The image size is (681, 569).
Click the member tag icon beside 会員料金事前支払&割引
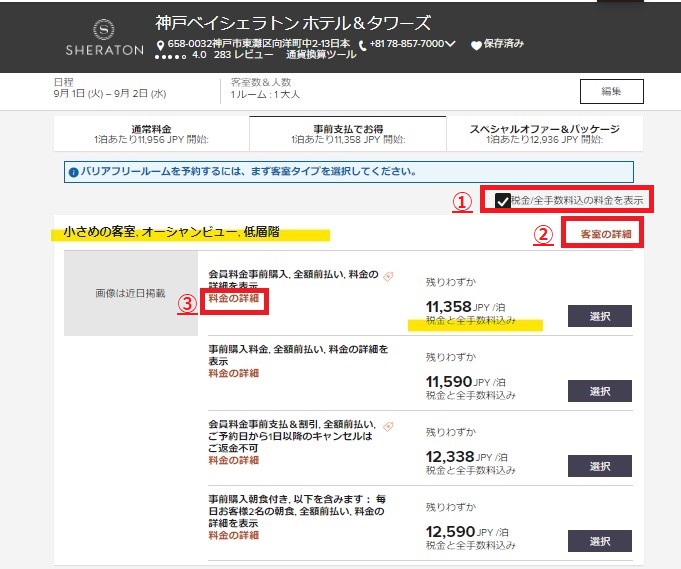coord(388,427)
